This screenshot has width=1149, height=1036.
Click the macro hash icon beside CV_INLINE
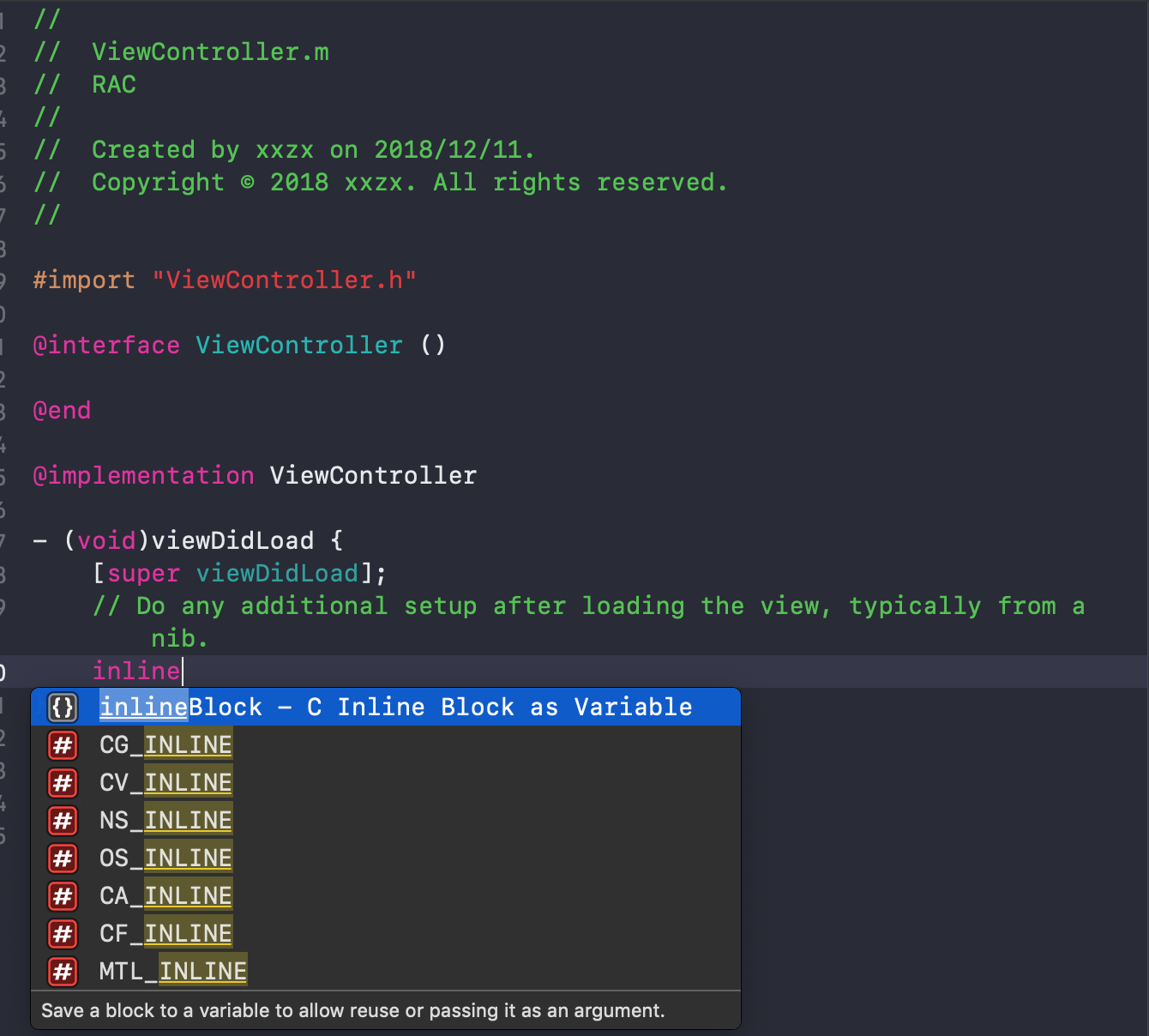pos(63,783)
